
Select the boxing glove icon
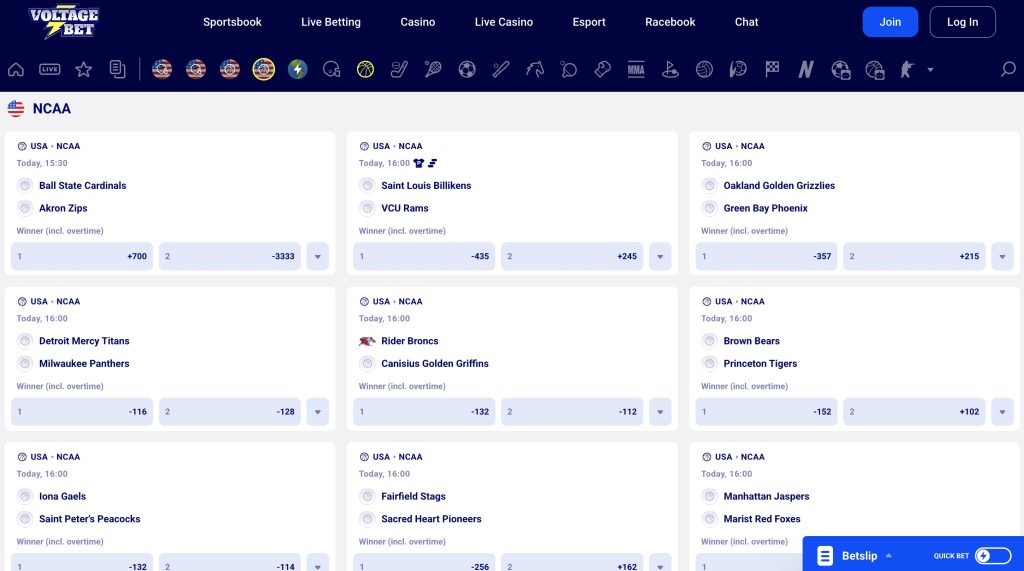coord(603,69)
